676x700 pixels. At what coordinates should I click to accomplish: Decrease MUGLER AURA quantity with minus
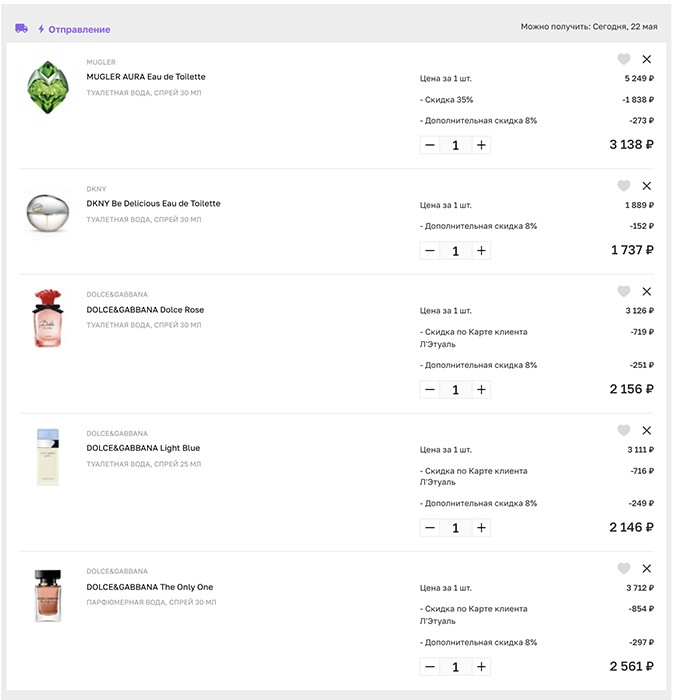[x=430, y=145]
